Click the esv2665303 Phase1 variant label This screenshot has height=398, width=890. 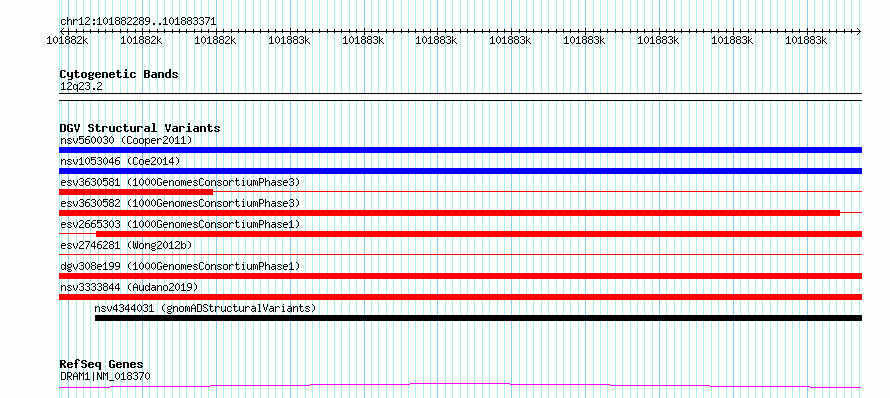point(179,224)
